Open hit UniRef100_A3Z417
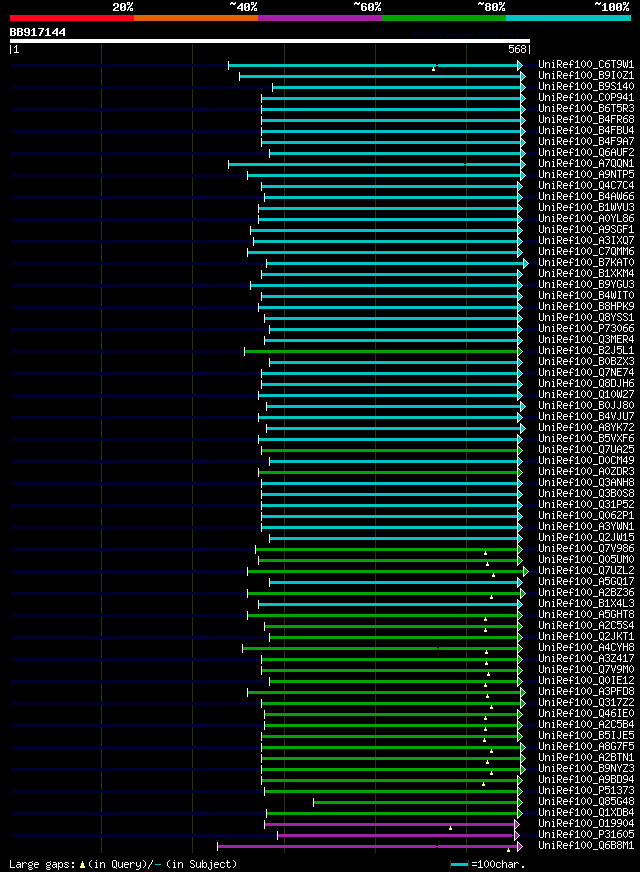640x872 pixels. pos(586,659)
